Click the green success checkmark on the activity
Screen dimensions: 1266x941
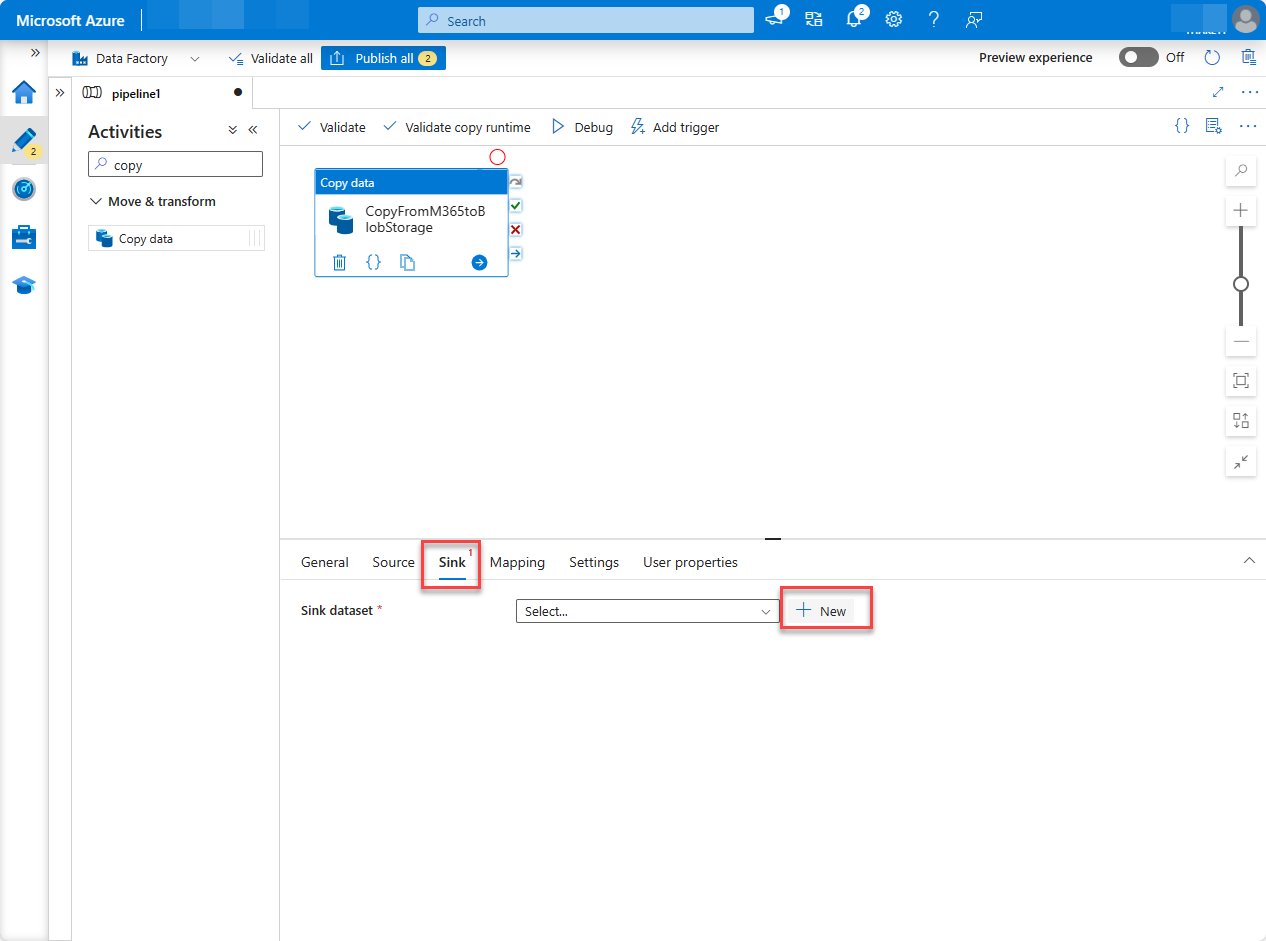pos(515,205)
